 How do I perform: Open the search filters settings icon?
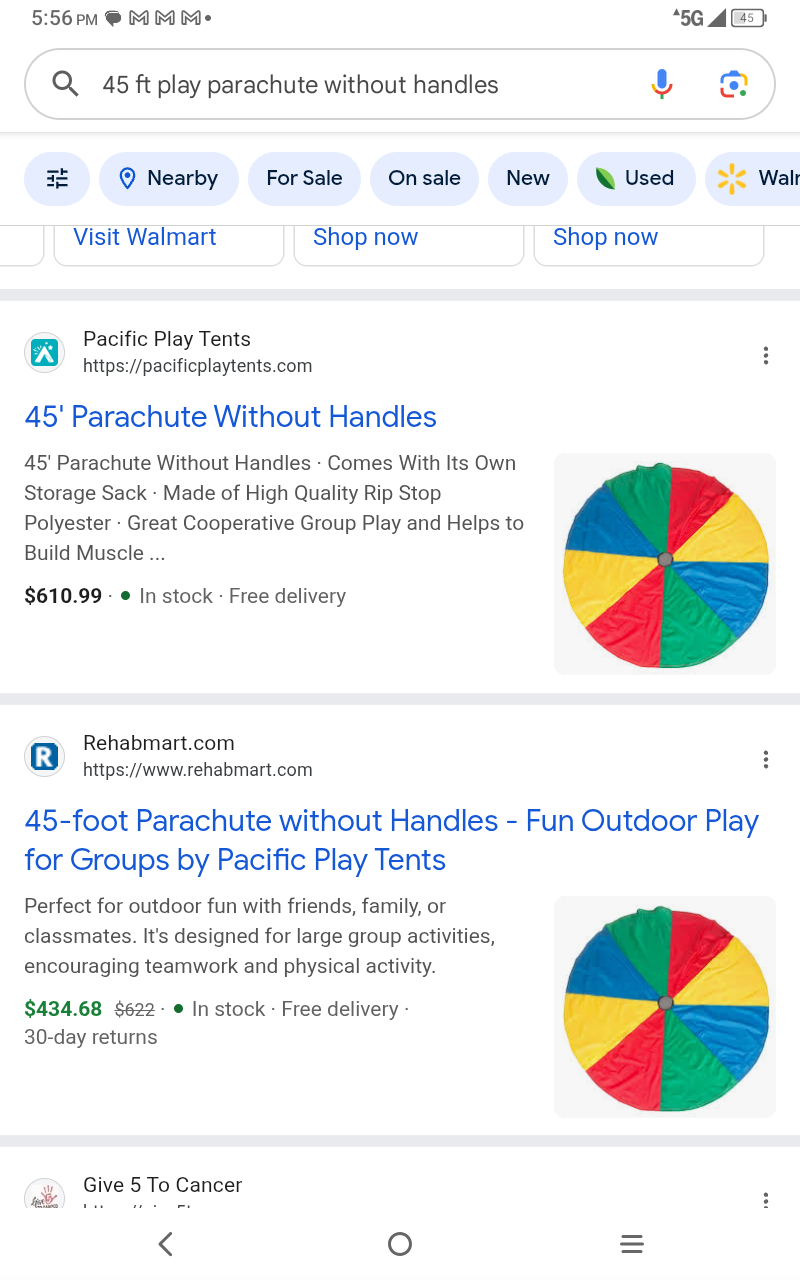(x=57, y=179)
